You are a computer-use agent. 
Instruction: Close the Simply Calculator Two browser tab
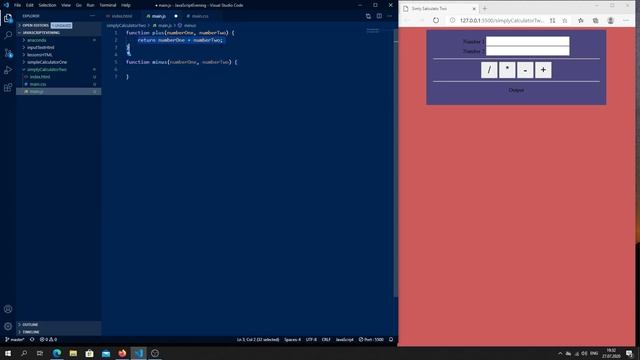point(474,9)
